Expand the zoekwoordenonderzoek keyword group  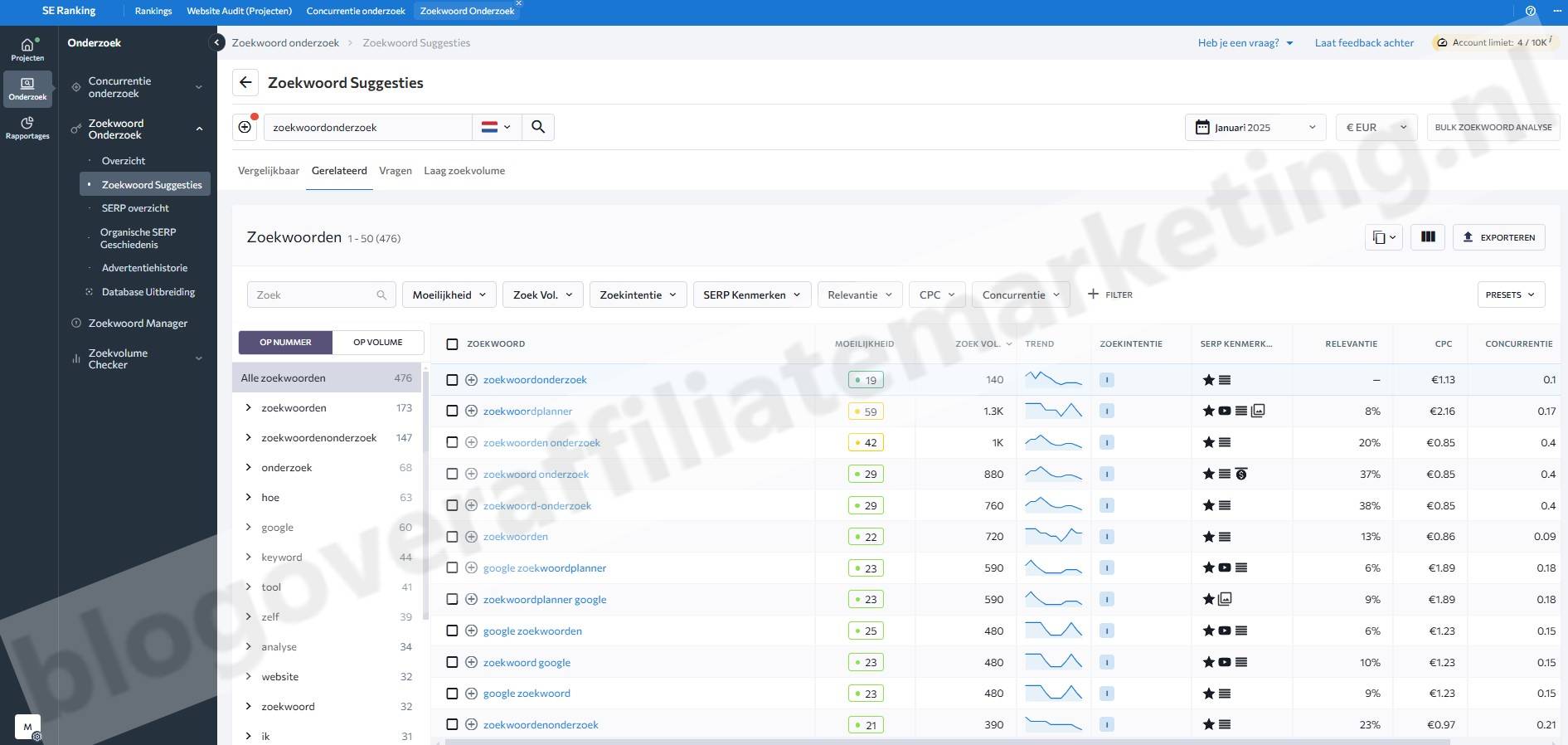coord(248,438)
